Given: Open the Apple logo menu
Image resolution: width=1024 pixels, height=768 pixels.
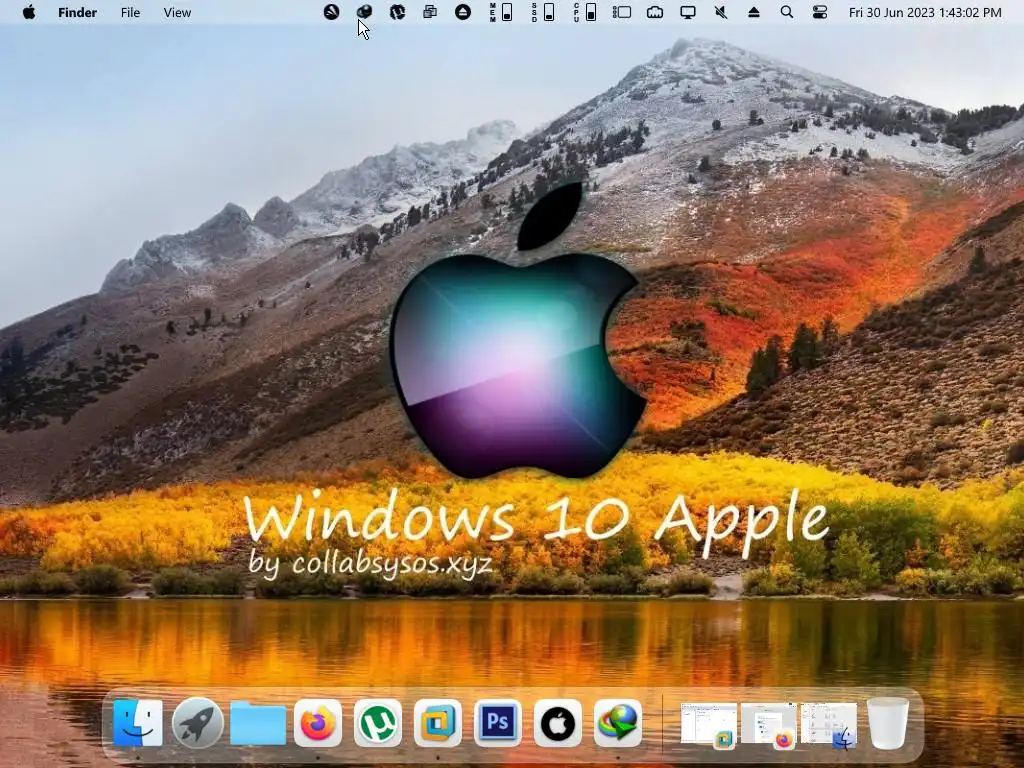Looking at the screenshot, I should 29,12.
